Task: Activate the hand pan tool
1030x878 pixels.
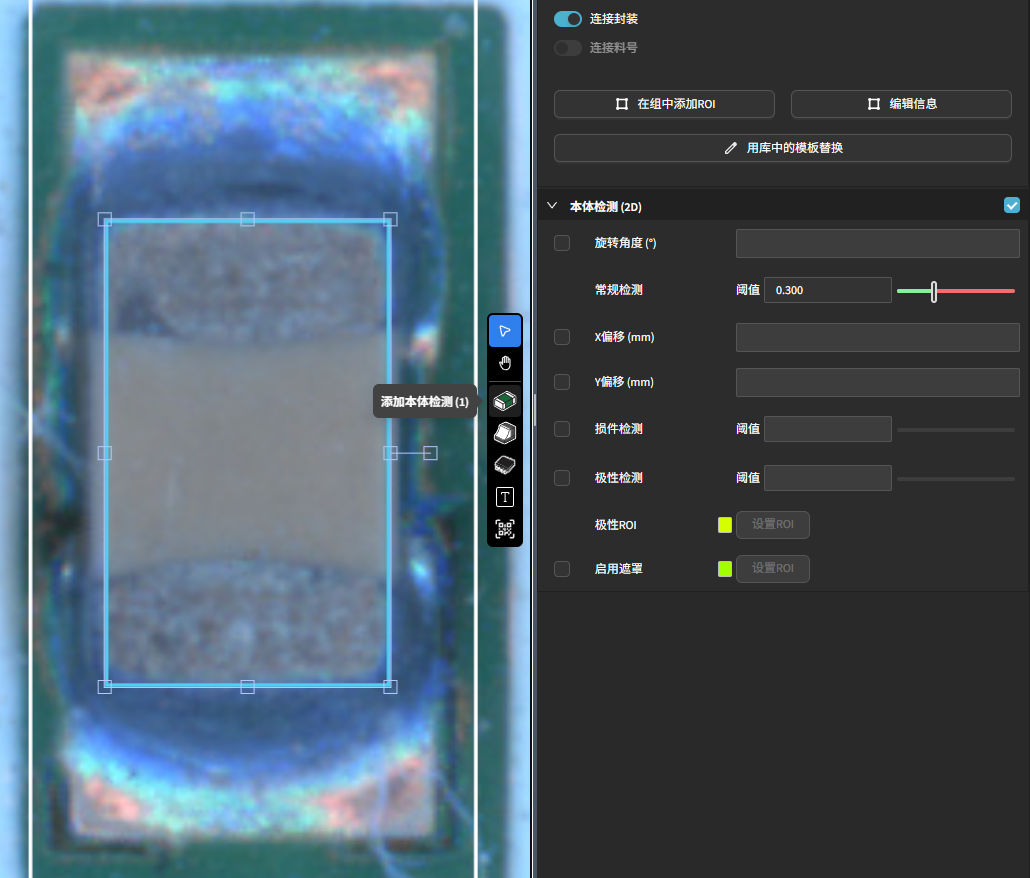Action: 505,363
